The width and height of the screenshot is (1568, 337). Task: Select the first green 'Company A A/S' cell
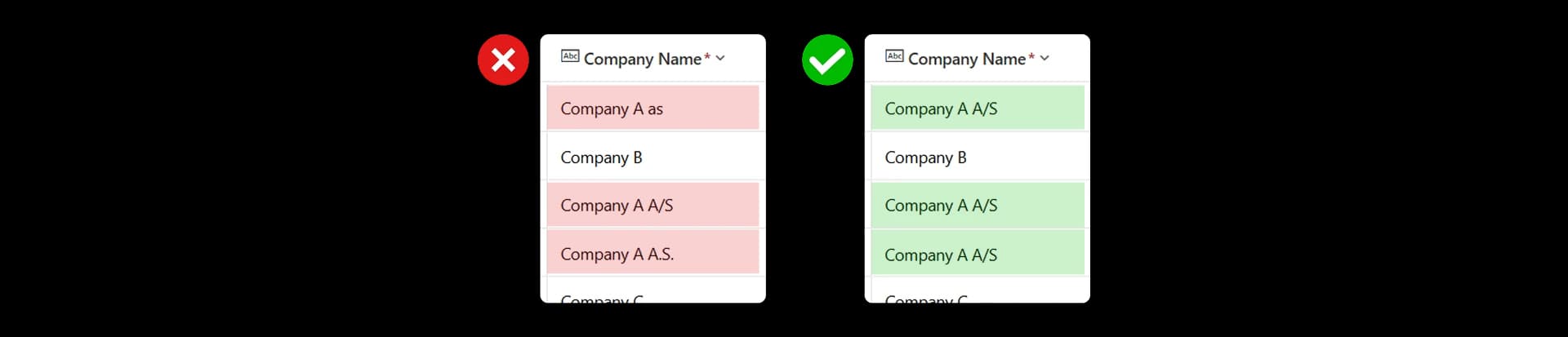978,108
